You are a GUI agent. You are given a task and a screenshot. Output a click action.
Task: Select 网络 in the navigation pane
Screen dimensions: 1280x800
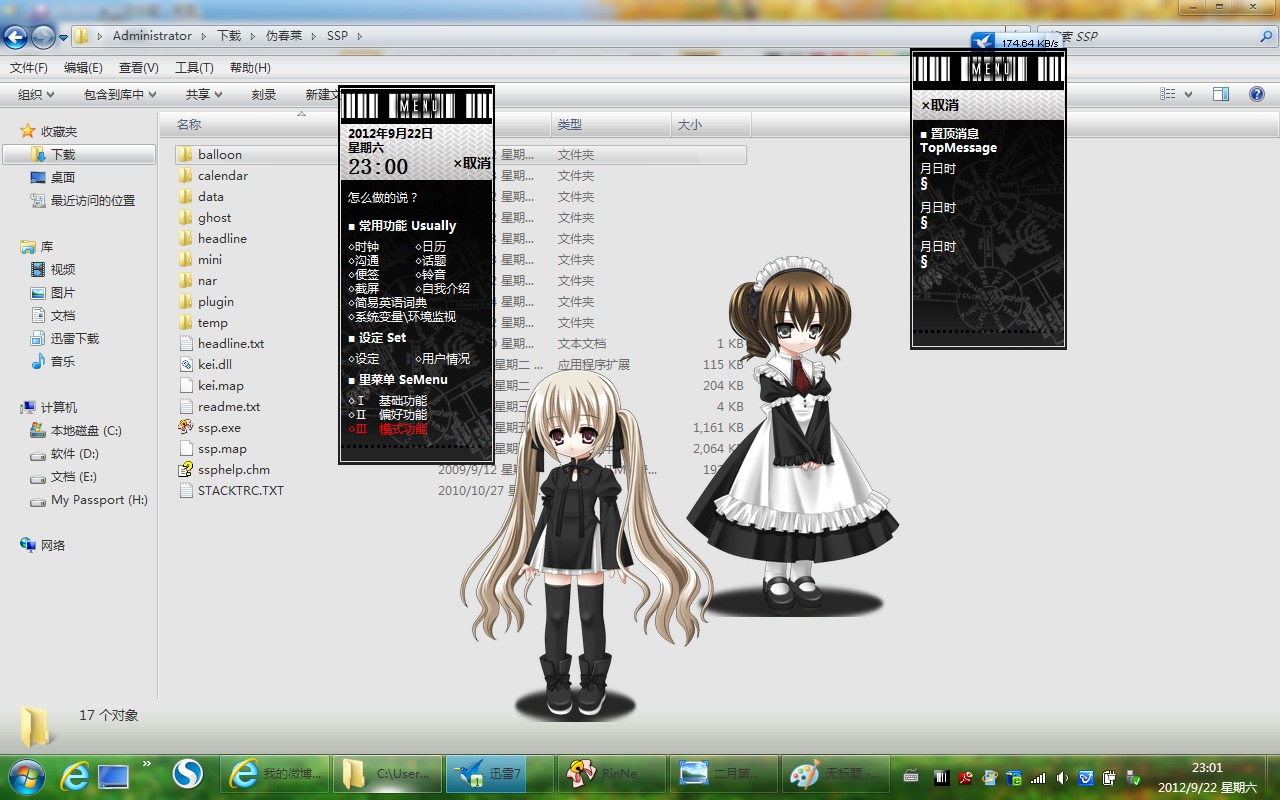click(x=53, y=546)
